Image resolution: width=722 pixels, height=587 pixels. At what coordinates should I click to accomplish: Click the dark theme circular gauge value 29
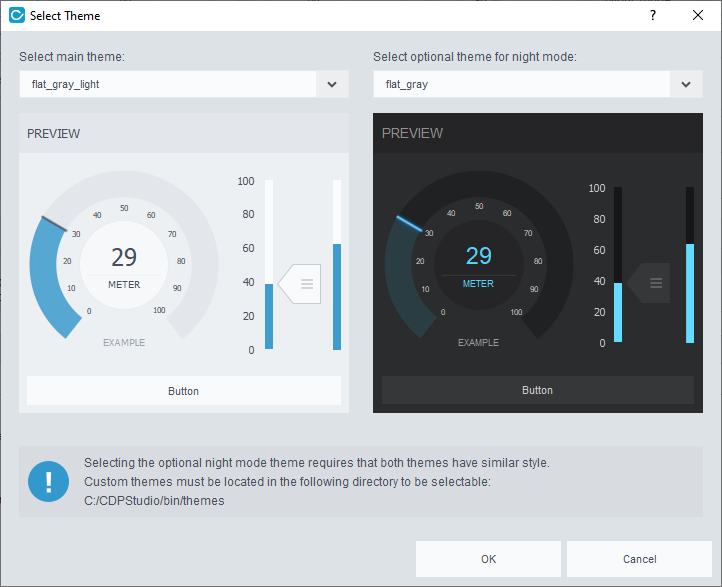pyautogui.click(x=479, y=256)
